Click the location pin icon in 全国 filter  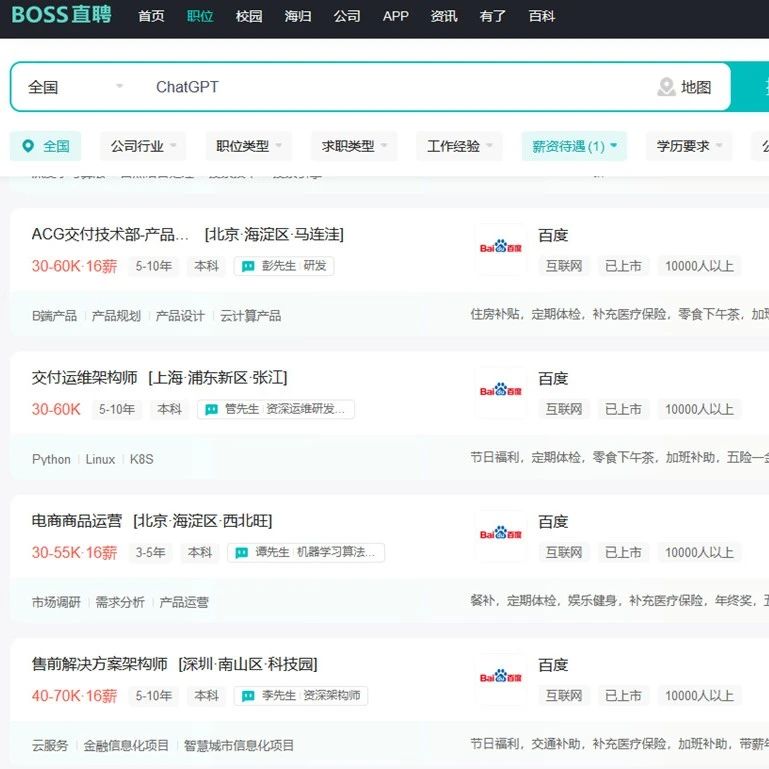click(x=28, y=146)
